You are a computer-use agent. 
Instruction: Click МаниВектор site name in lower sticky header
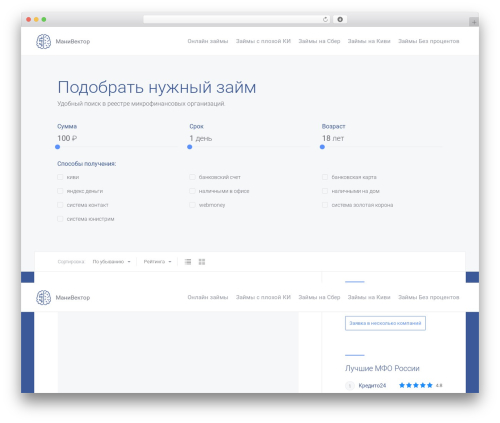coord(73,298)
